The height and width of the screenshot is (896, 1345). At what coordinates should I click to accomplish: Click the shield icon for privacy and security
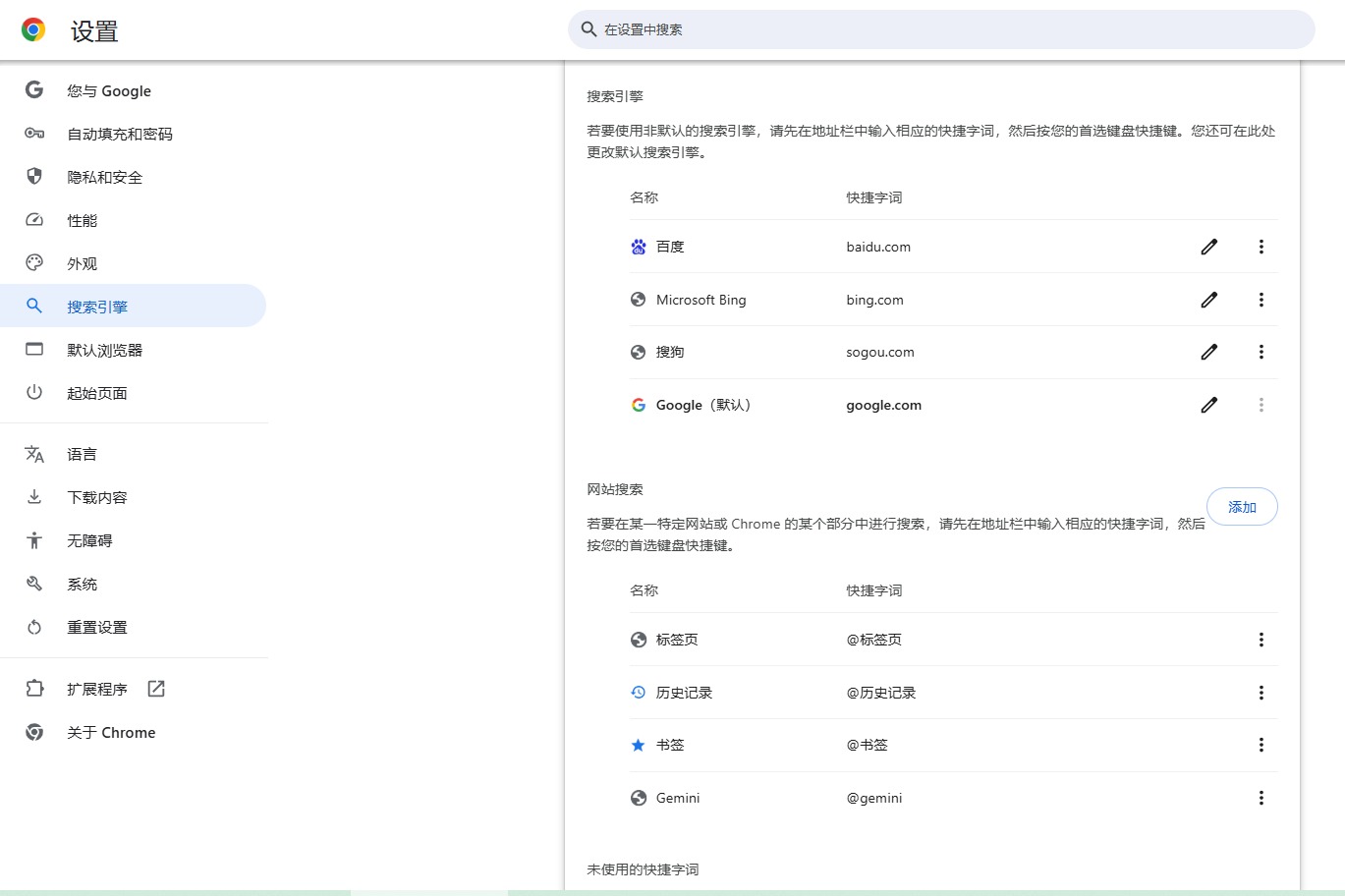[x=34, y=176]
